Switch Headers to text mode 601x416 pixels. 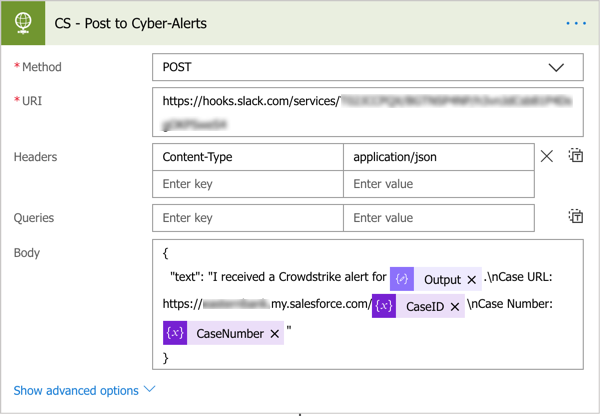[x=576, y=155]
